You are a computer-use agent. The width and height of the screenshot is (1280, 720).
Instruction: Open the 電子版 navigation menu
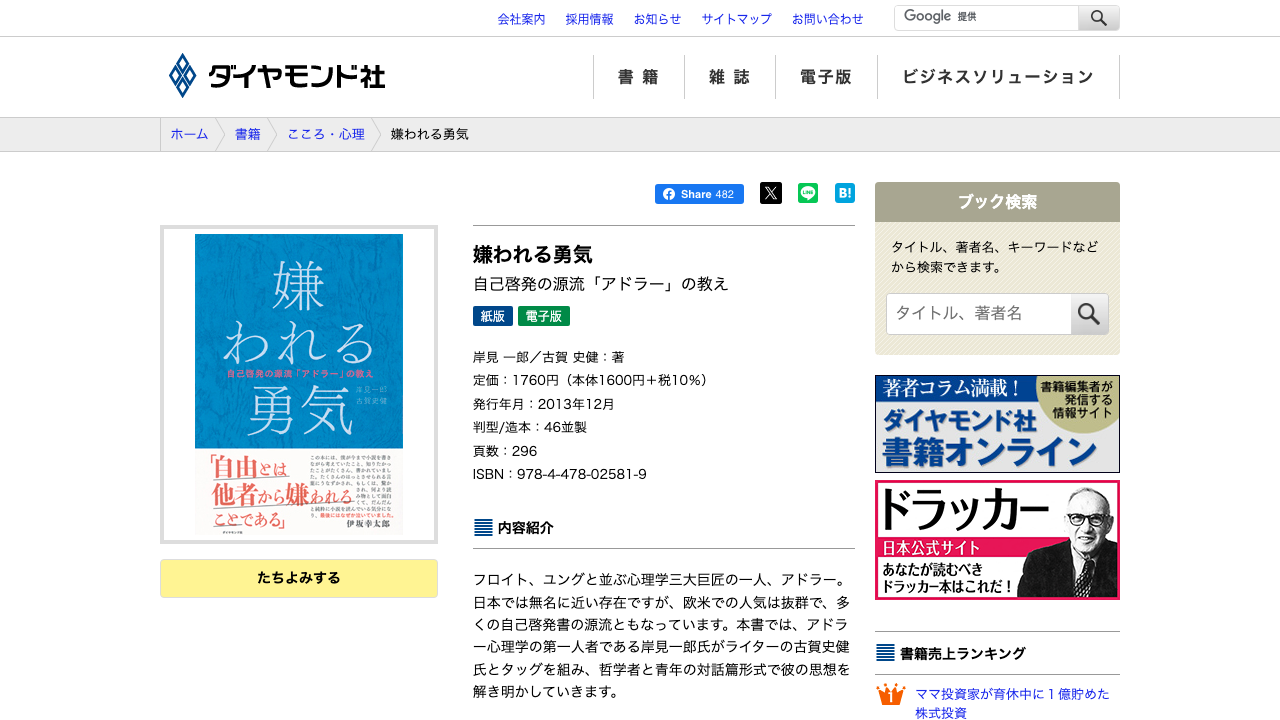pyautogui.click(x=826, y=77)
